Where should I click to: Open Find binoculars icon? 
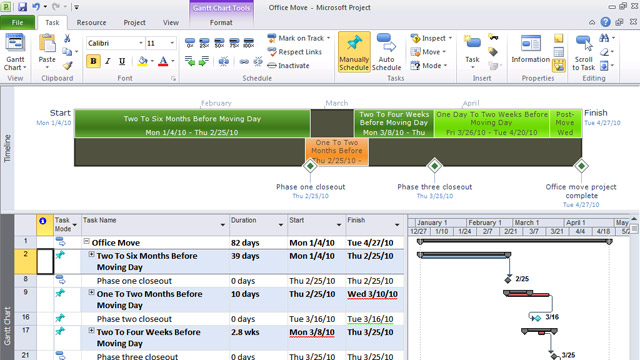604,38
